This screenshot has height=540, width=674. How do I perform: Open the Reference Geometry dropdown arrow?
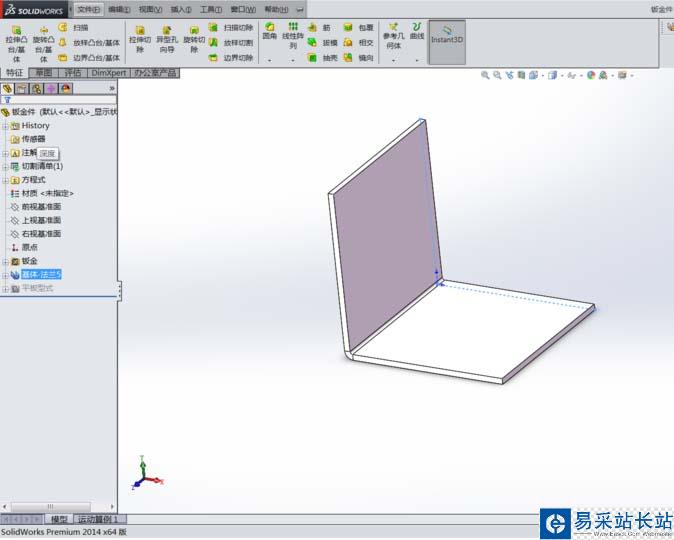coord(393,61)
